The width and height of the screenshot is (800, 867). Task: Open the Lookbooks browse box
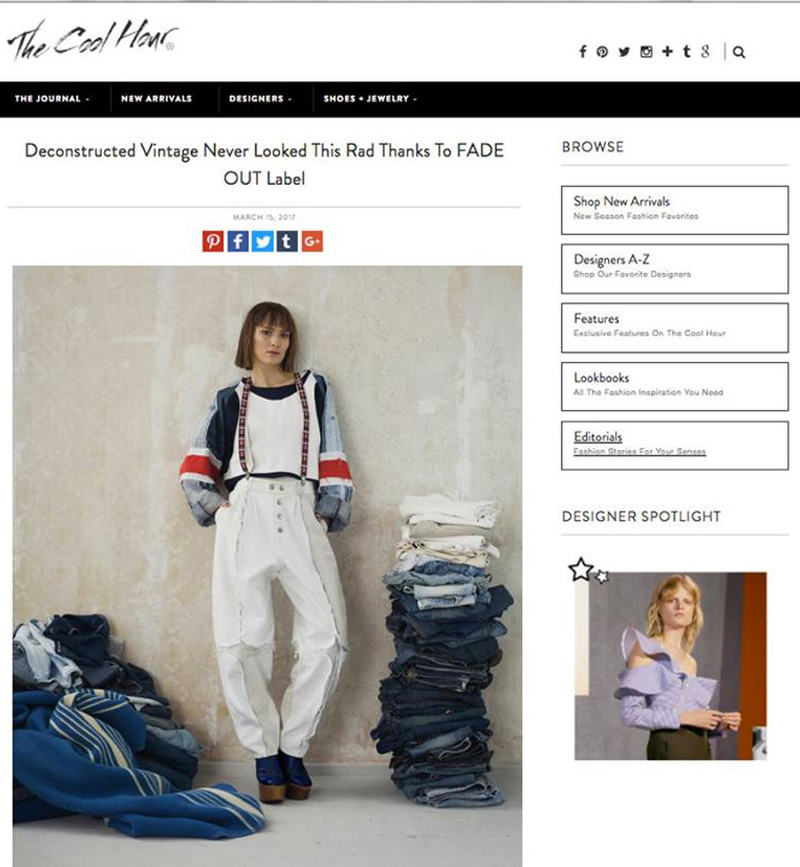pos(674,387)
